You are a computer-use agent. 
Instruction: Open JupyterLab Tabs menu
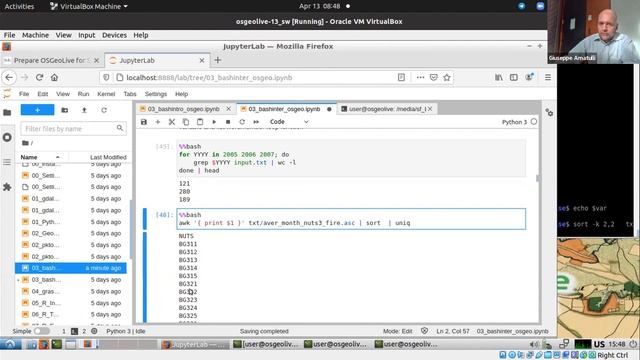pyautogui.click(x=130, y=94)
